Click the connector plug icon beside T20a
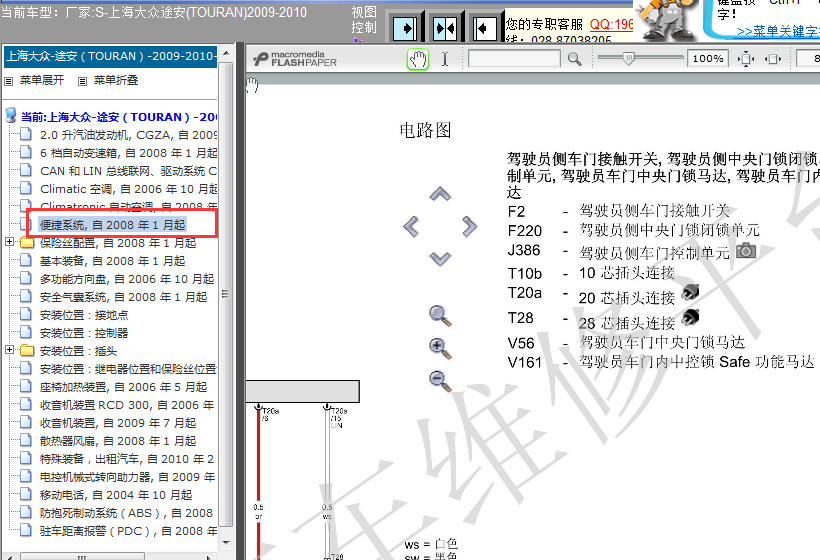Image resolution: width=820 pixels, height=560 pixels. point(690,292)
